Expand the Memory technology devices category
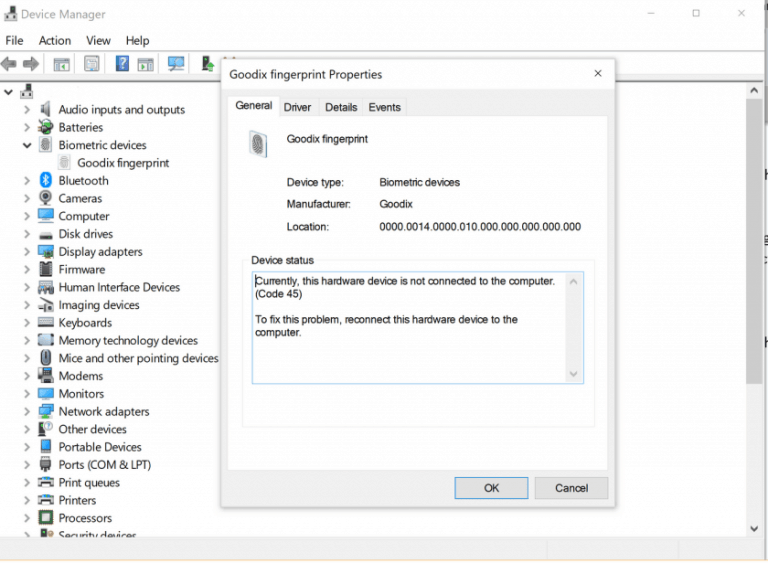768x563 pixels. [x=27, y=341]
